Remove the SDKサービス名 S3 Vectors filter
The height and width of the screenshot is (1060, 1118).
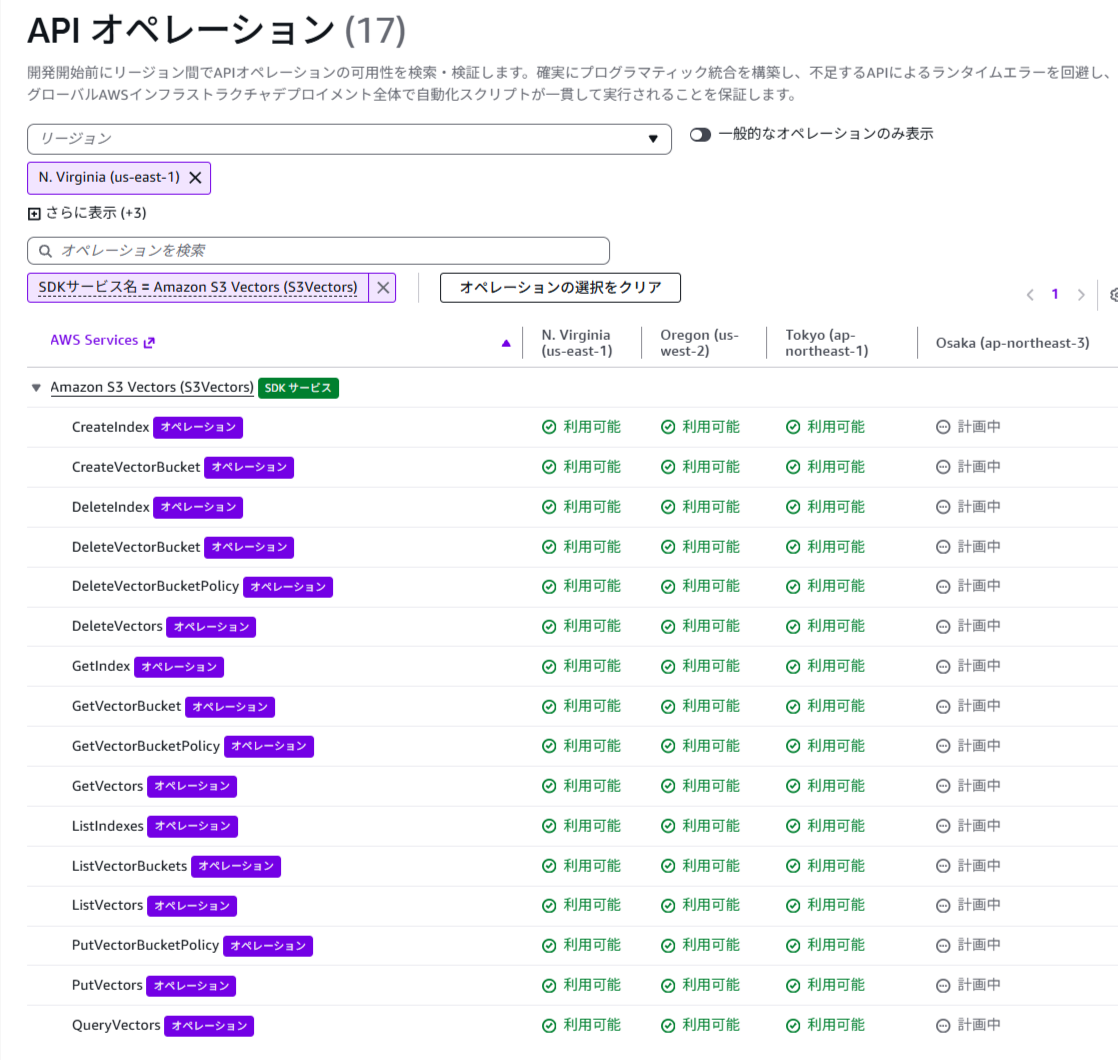tap(383, 288)
